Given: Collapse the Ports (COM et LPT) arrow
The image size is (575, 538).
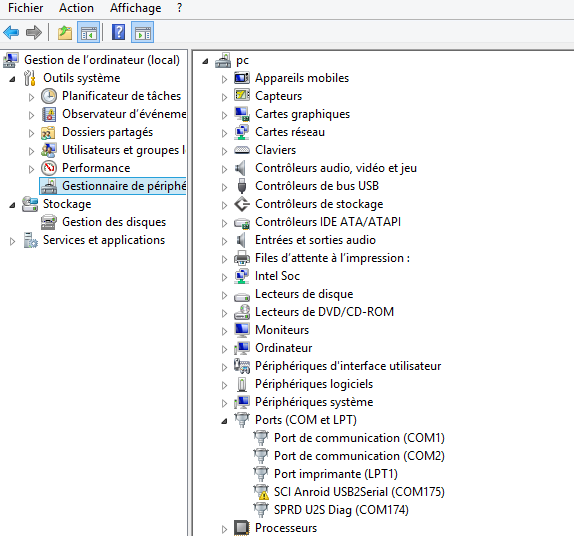Looking at the screenshot, I should tap(224, 421).
